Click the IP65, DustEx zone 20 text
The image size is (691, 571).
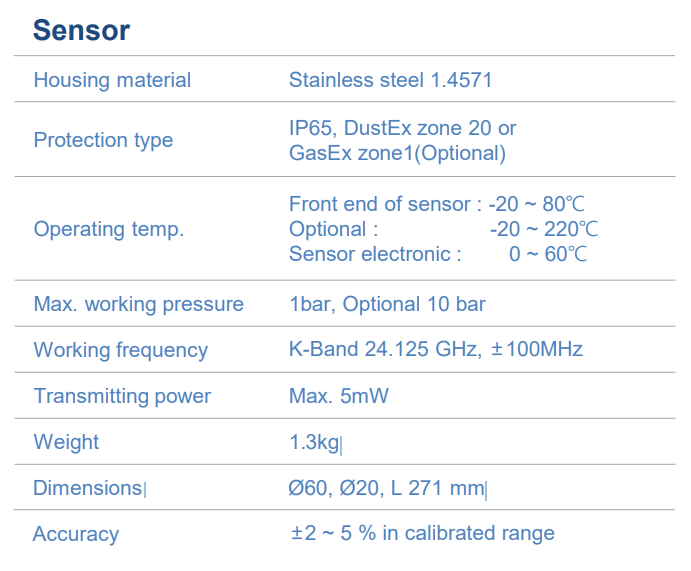[402, 128]
